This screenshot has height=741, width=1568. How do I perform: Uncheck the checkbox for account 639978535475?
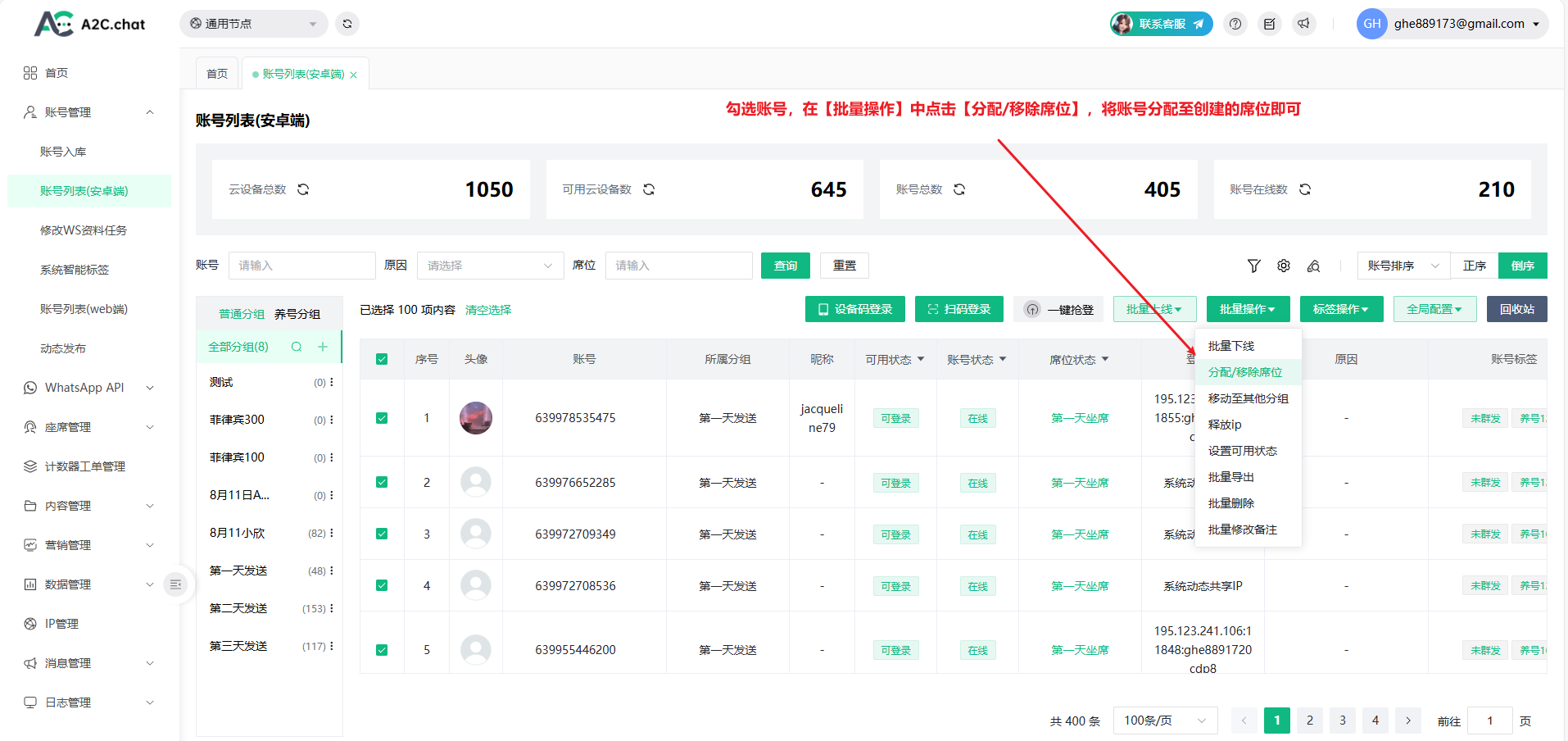(382, 418)
